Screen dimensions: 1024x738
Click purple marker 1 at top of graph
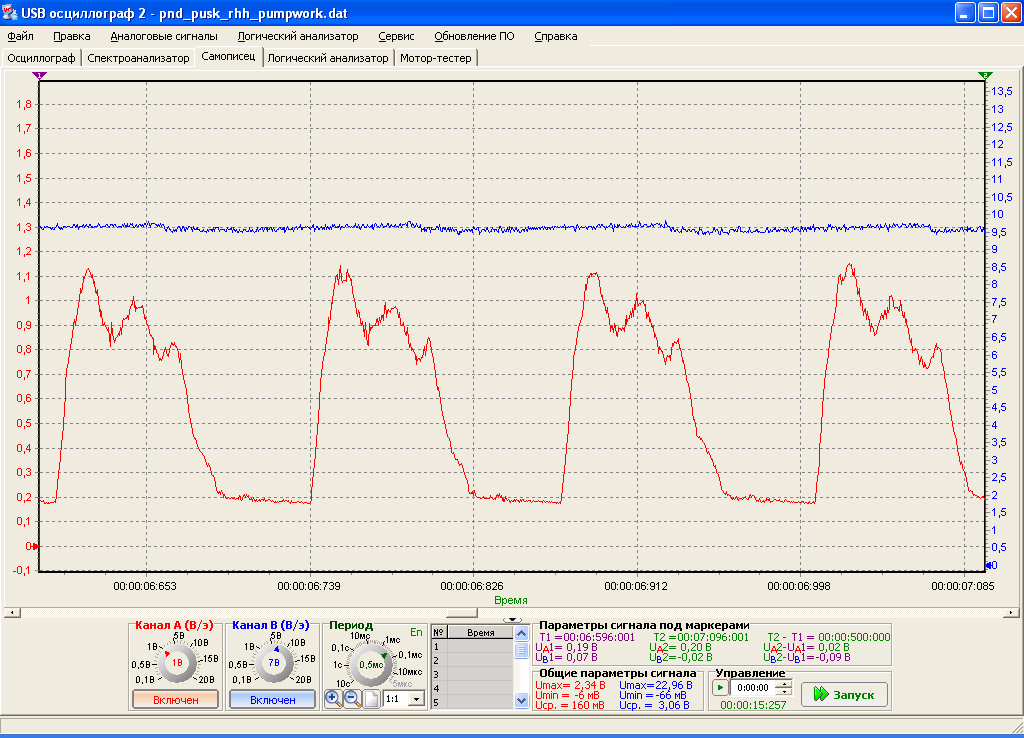pyautogui.click(x=39, y=76)
